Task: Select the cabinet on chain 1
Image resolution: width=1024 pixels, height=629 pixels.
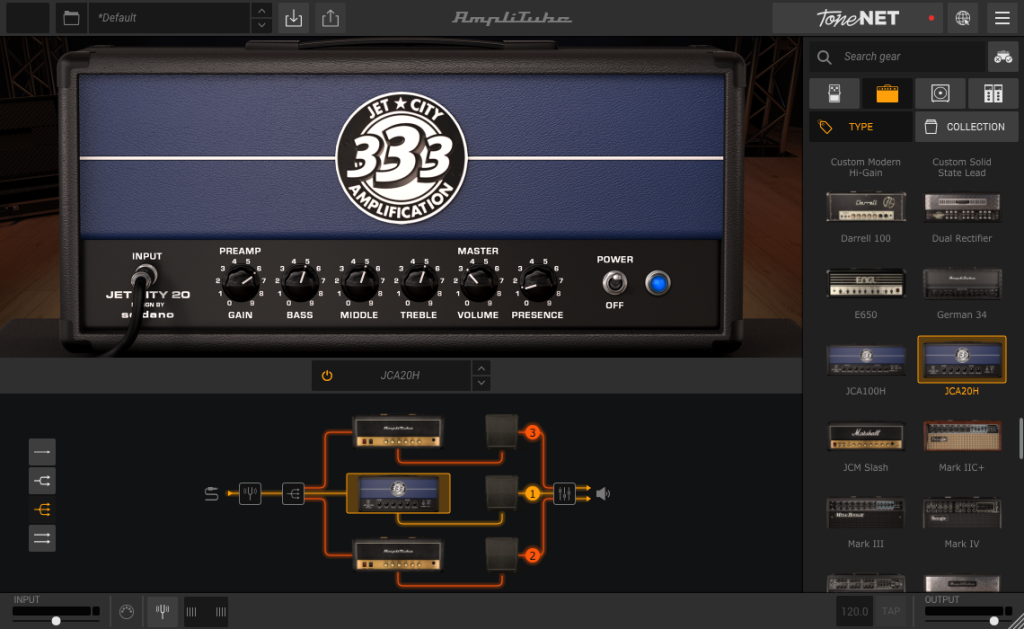Action: (502, 493)
